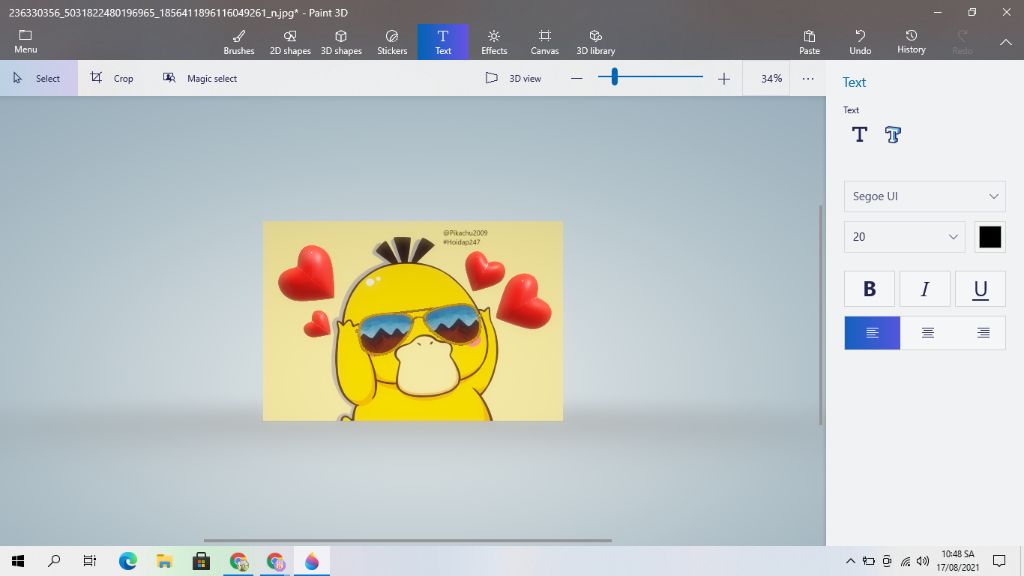Zoom out with minus button
1024x576 pixels.
(x=576, y=78)
